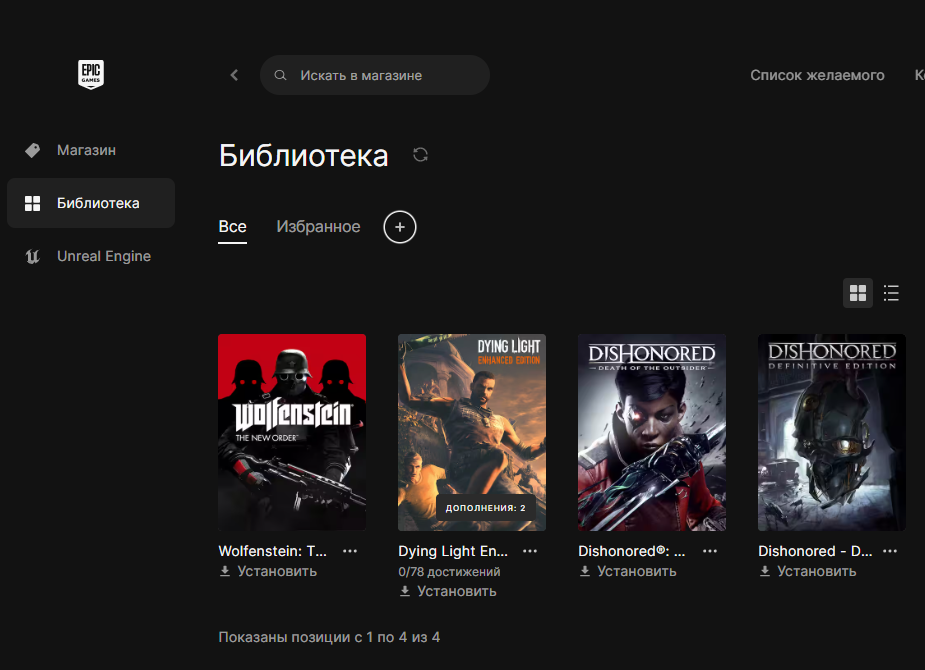Open options menu for Dishonored Death of the Outsider
Screen dimensions: 925x670
click(x=710, y=551)
